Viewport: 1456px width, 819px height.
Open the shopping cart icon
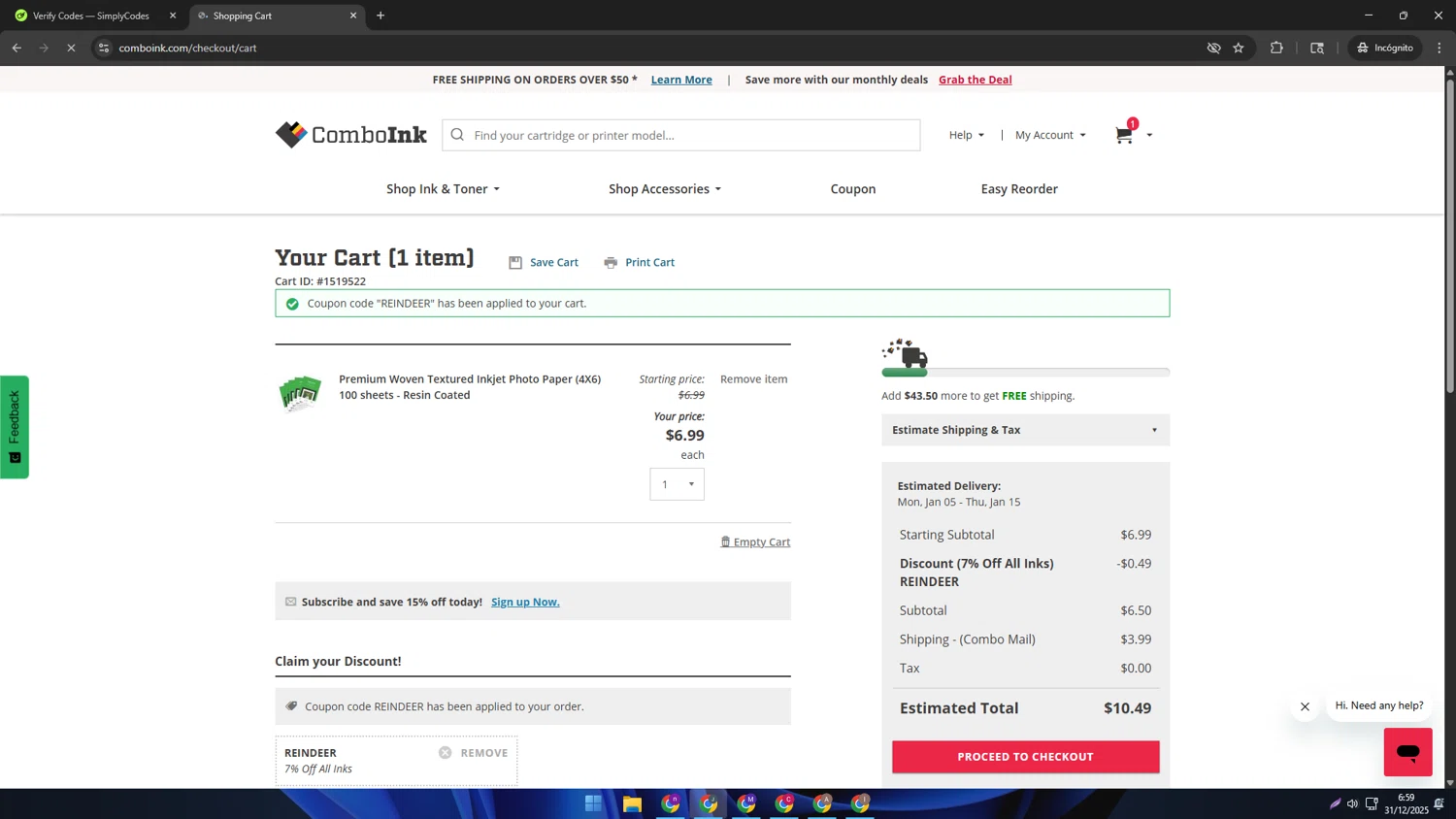tap(1124, 135)
